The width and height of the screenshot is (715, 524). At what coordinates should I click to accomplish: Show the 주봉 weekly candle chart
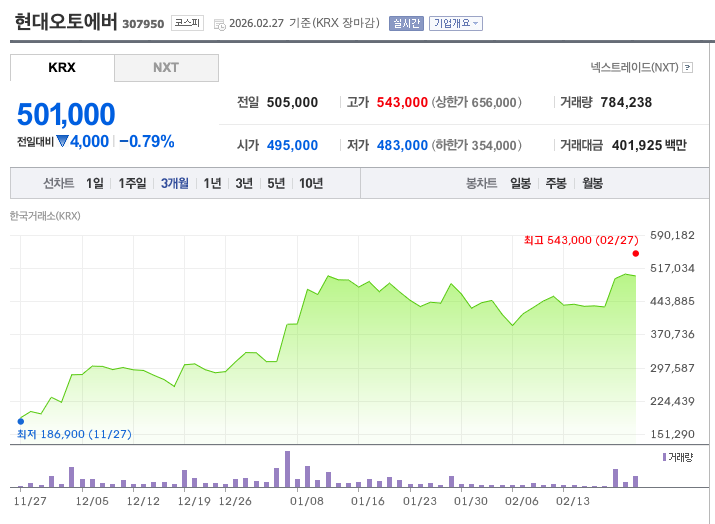click(556, 183)
